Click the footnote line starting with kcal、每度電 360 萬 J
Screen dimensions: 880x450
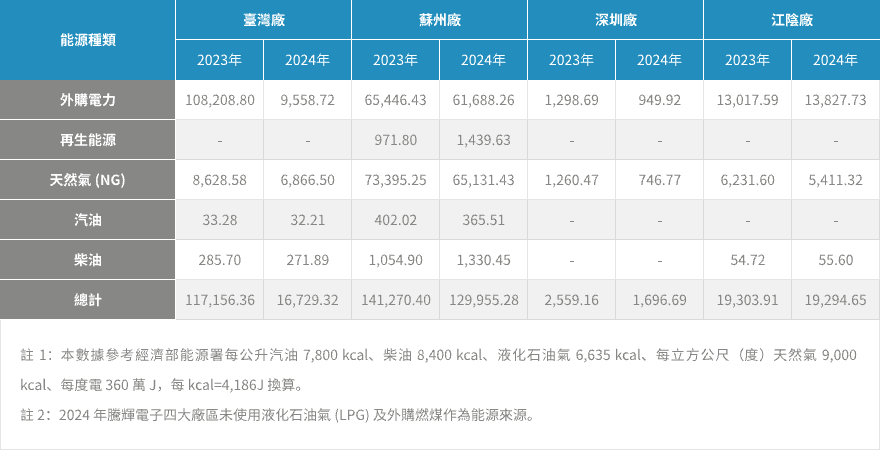point(164,385)
